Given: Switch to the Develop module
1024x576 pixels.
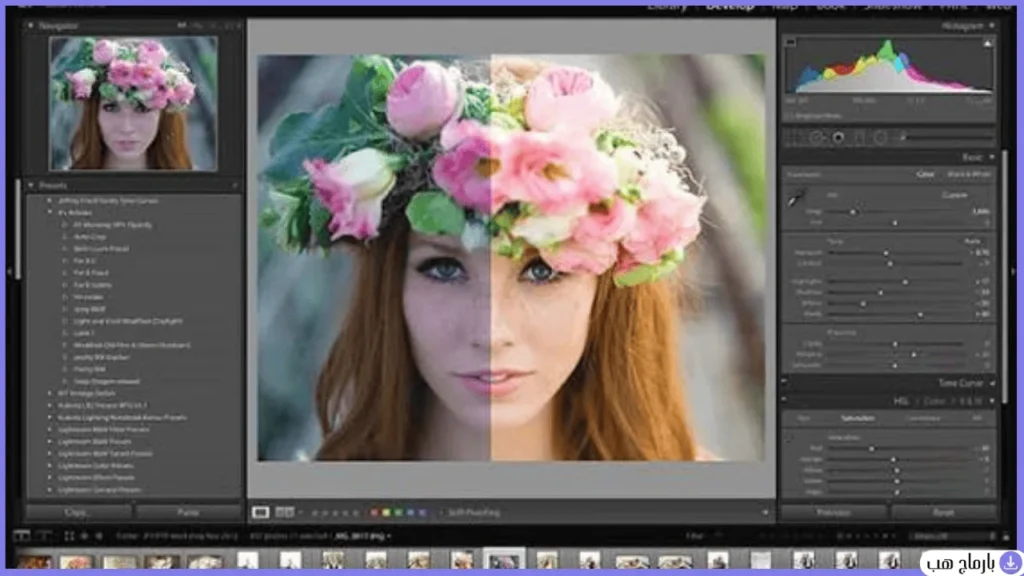Looking at the screenshot, I should pyautogui.click(x=729, y=7).
